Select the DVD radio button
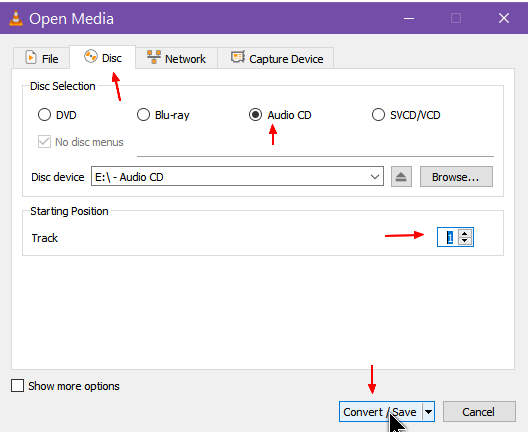The height and width of the screenshot is (432, 528). click(x=44, y=115)
